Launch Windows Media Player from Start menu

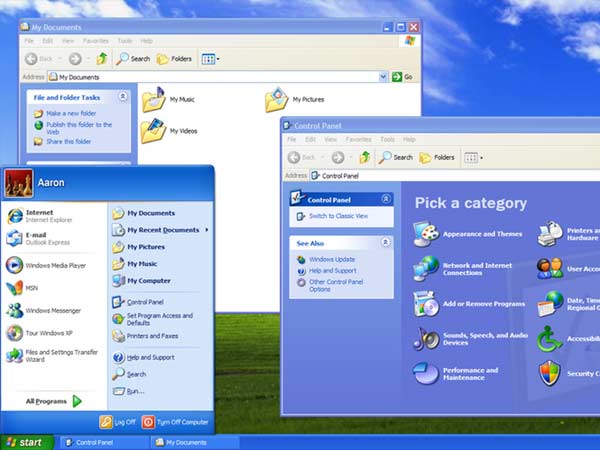point(15,265)
